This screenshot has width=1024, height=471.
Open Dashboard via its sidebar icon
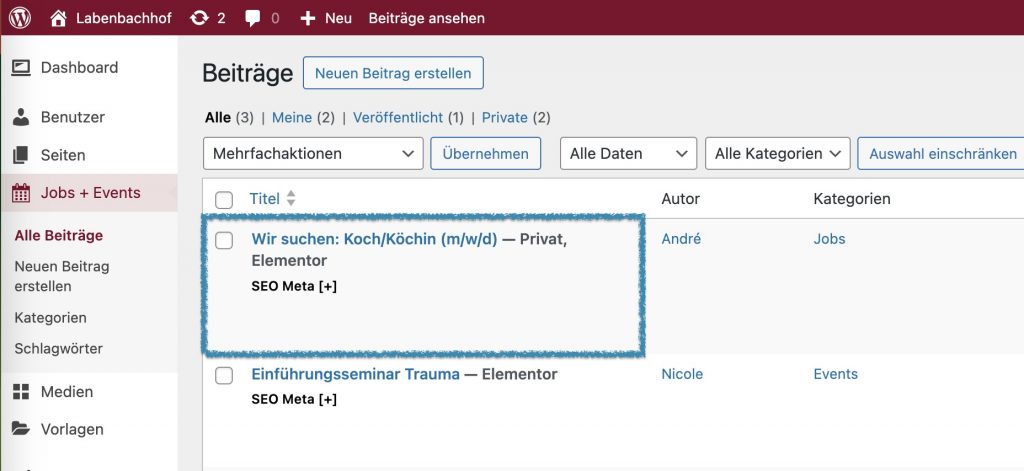click(21, 68)
